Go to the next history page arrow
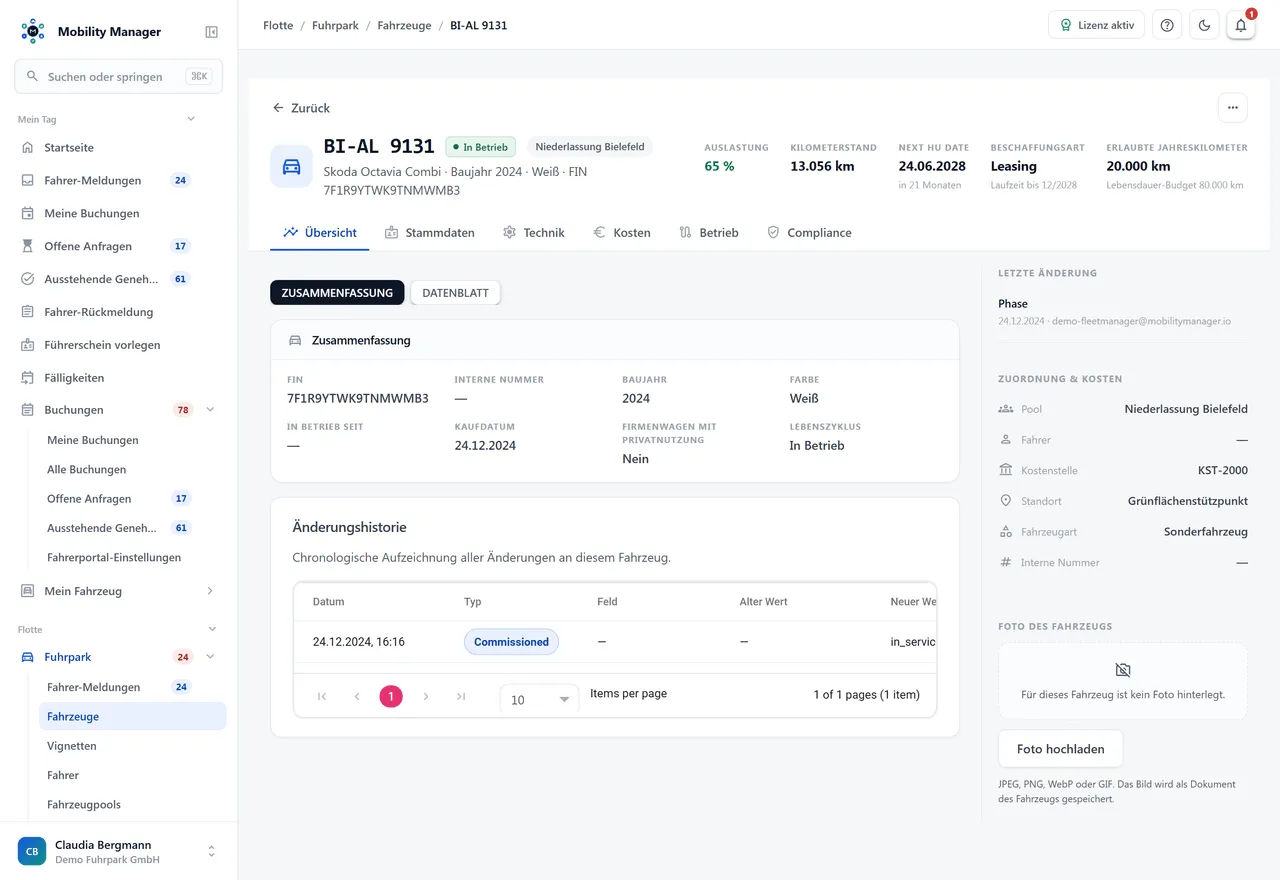The height and width of the screenshot is (880, 1280). click(426, 696)
